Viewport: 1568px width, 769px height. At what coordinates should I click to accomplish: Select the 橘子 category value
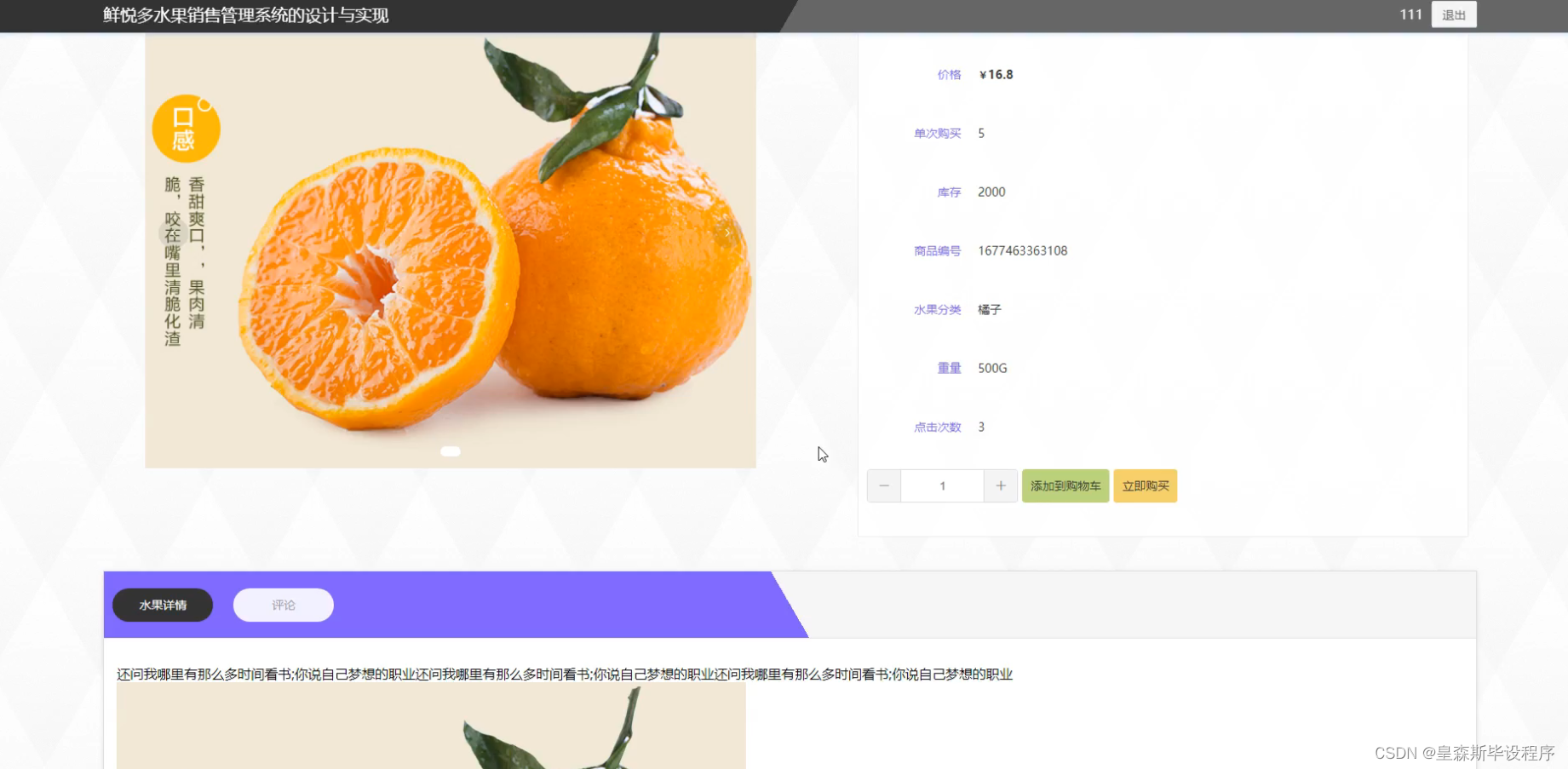[991, 309]
